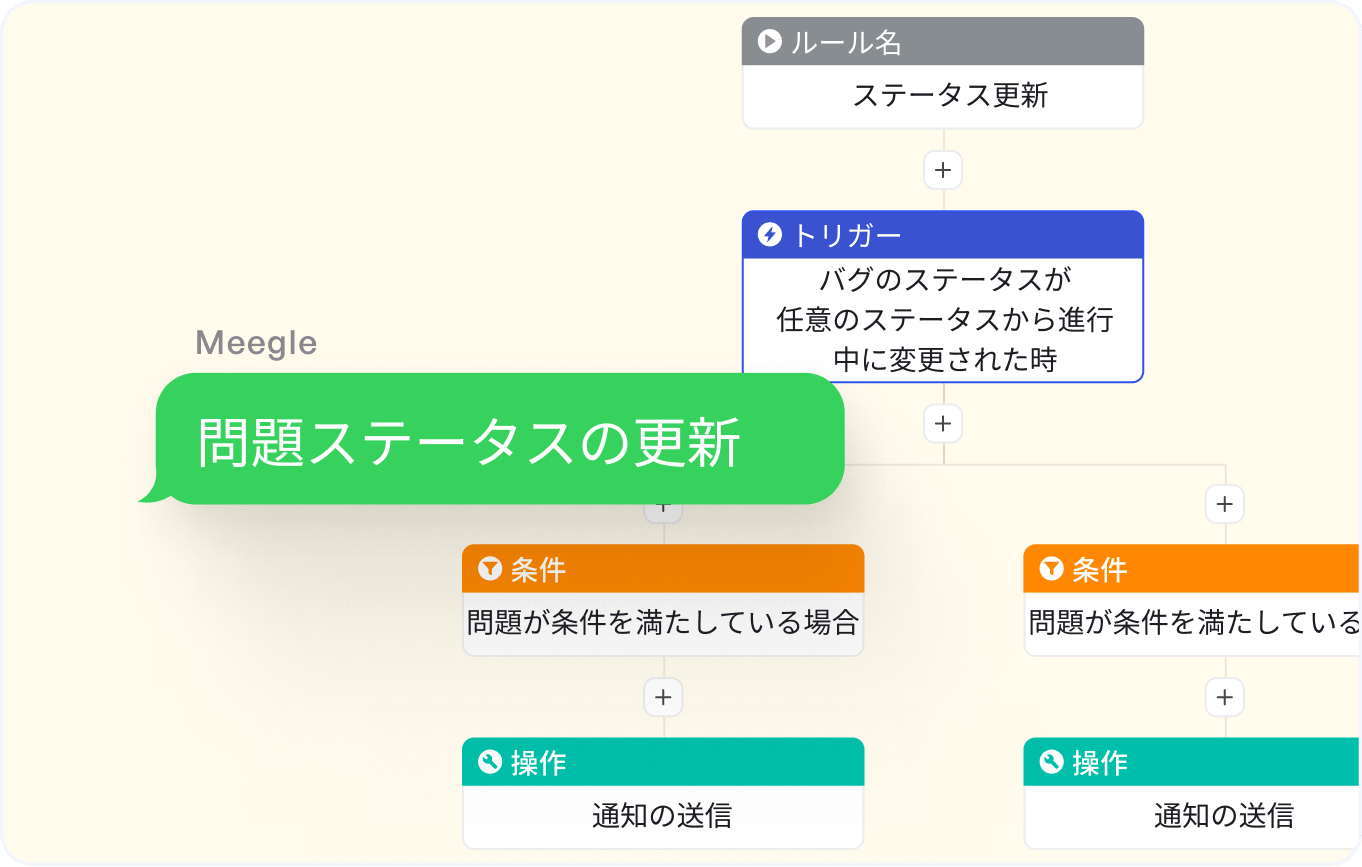Viewport: 1362px width, 867px height.
Task: Click the funnel icon in the right 条件 header
Action: click(x=1051, y=569)
